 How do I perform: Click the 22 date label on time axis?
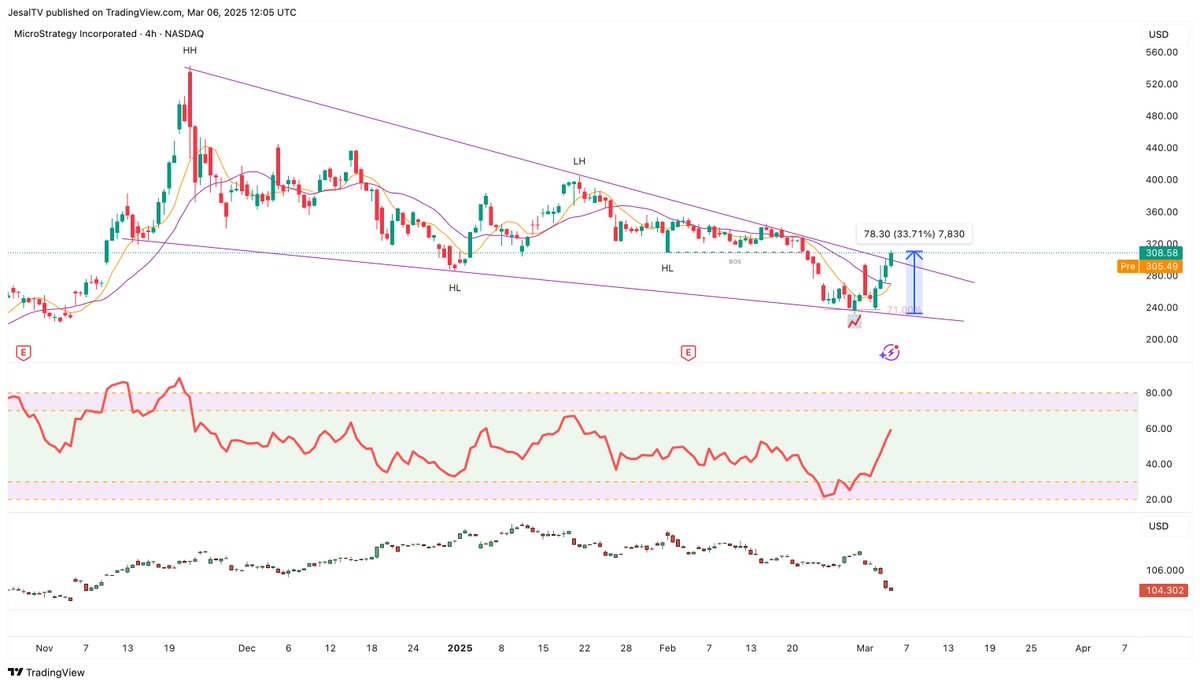click(x=585, y=648)
